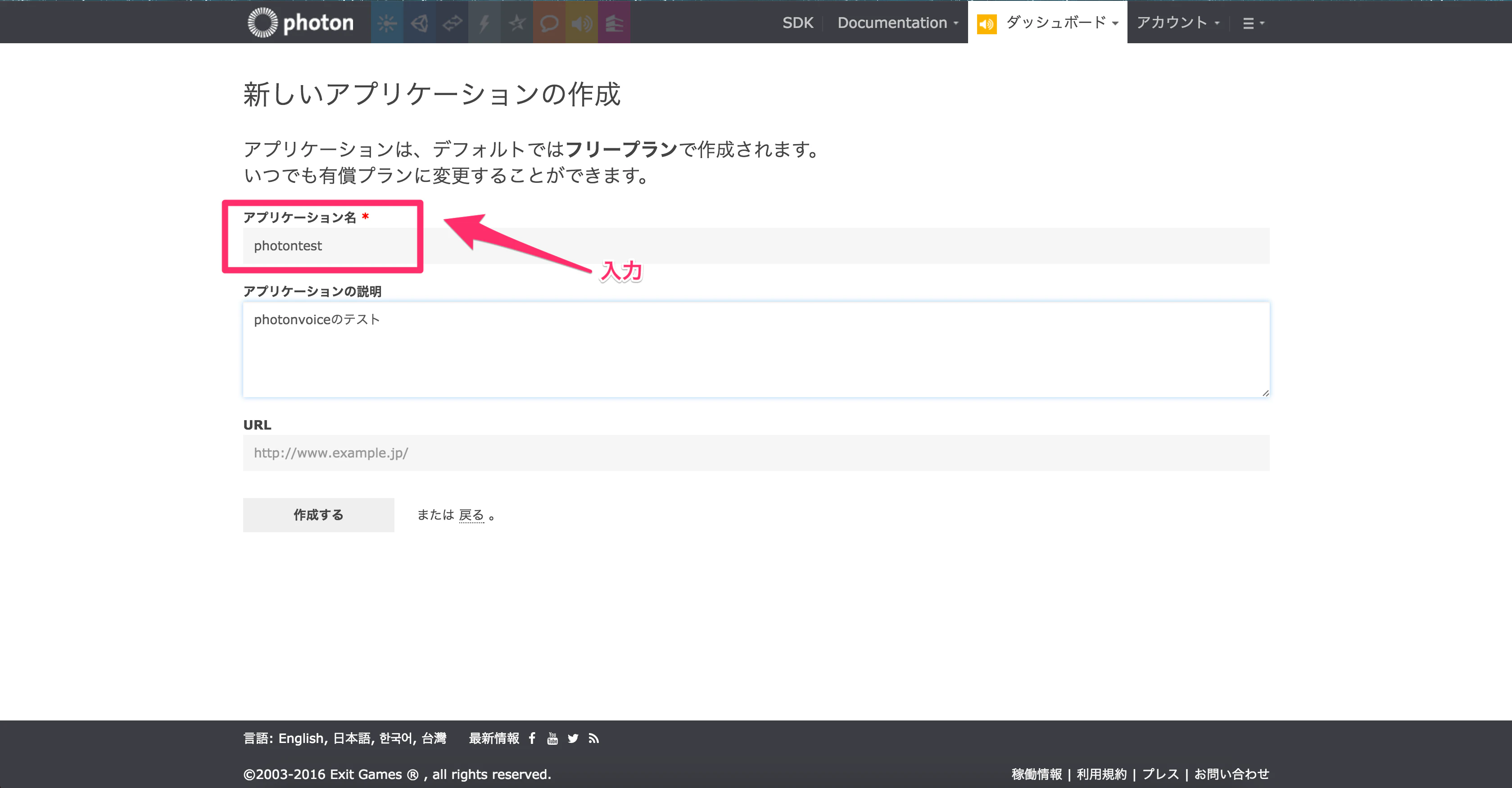Open the Twitter icon in footer
The width and height of the screenshot is (1512, 788).
[x=573, y=738]
